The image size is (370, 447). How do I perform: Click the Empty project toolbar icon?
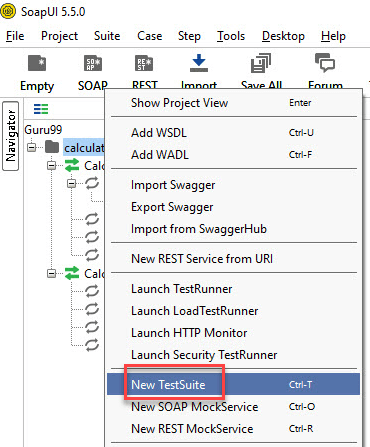(x=37, y=63)
